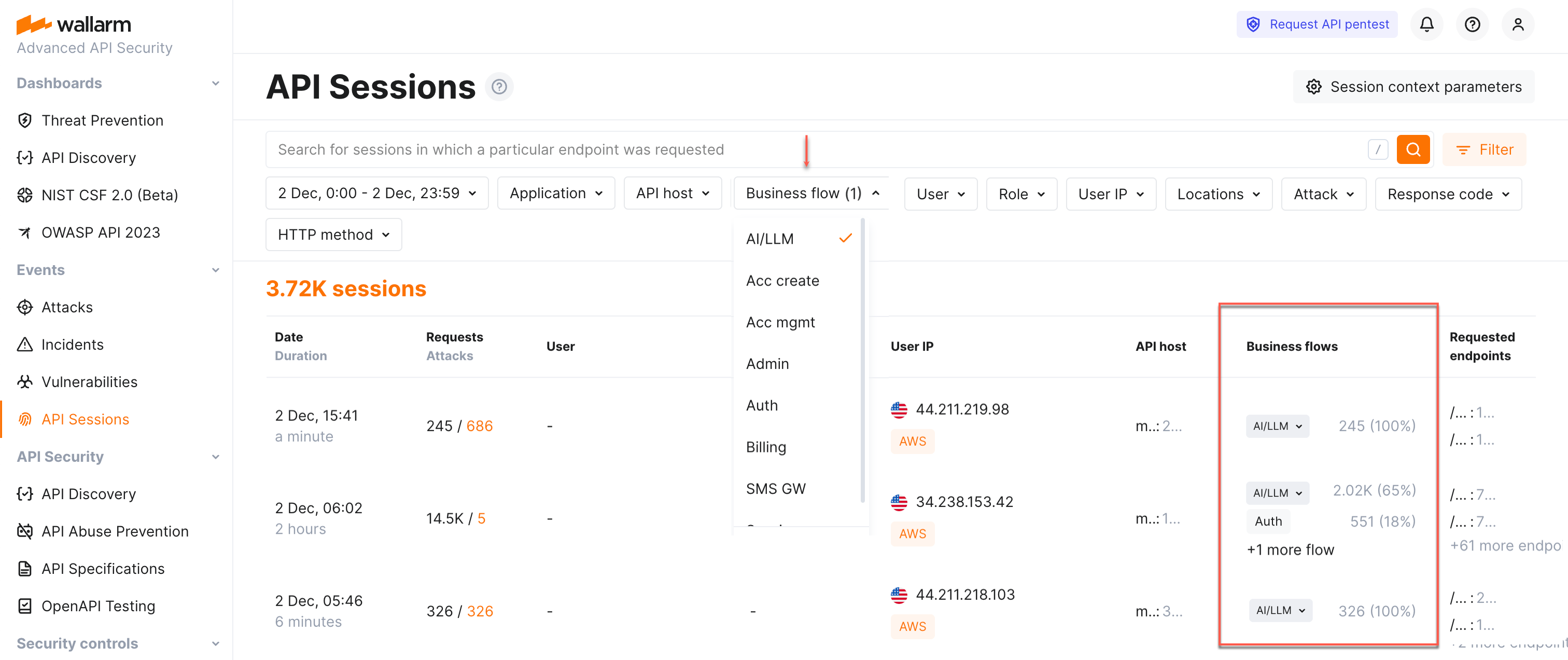Image resolution: width=1568 pixels, height=660 pixels.
Task: Select API Discovery in the sidebar
Action: coord(88,157)
